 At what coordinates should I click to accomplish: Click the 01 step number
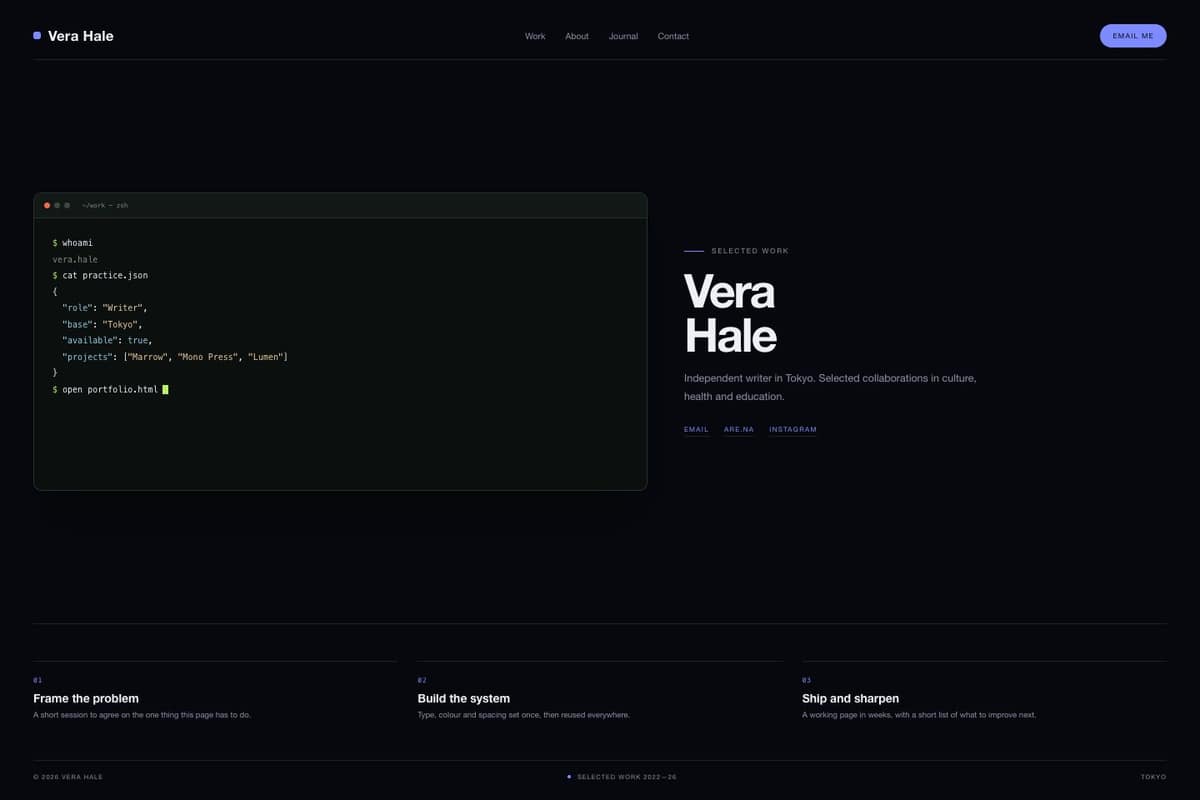click(x=37, y=680)
